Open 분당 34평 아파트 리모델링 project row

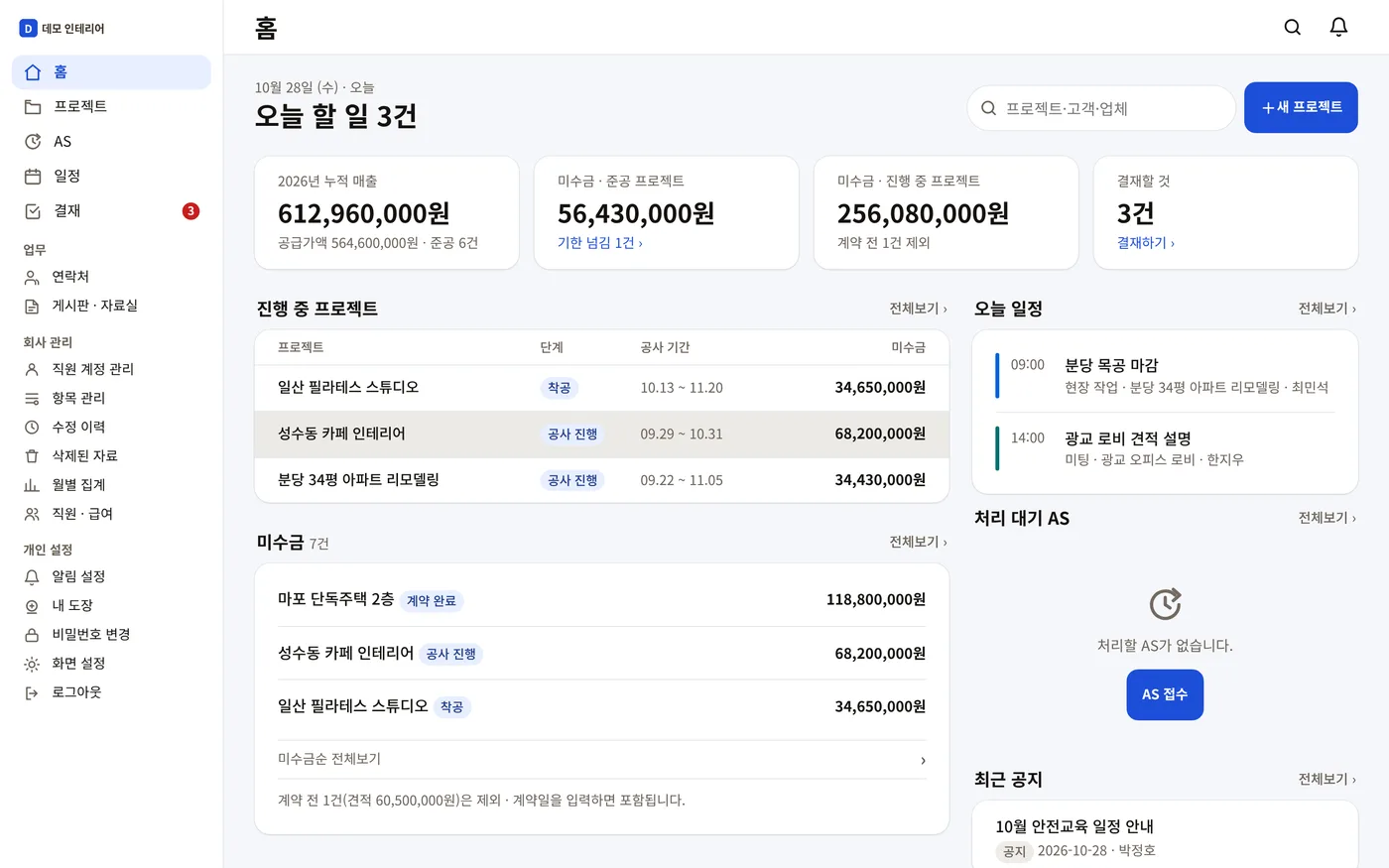[x=601, y=480]
